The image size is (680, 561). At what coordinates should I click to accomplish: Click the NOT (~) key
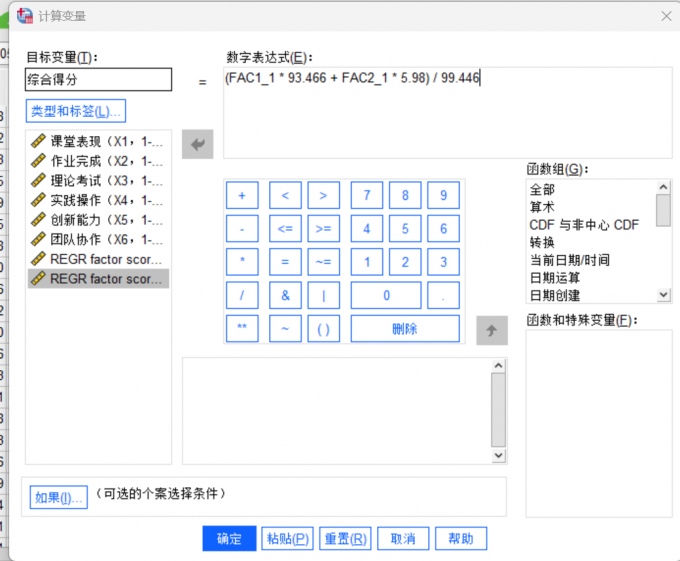point(285,329)
